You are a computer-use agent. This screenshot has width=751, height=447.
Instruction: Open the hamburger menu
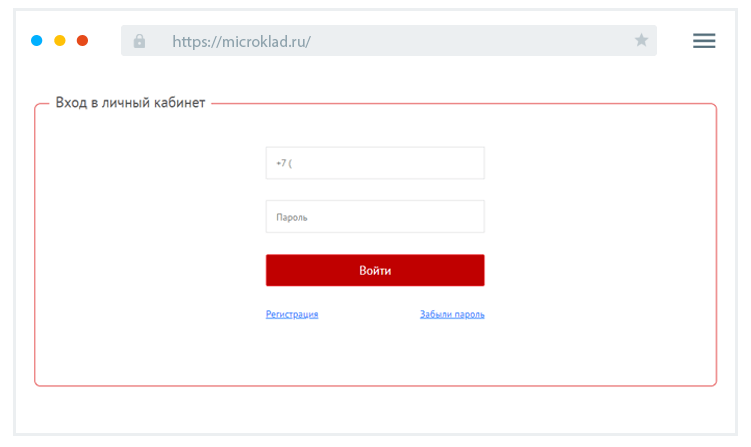tap(704, 41)
